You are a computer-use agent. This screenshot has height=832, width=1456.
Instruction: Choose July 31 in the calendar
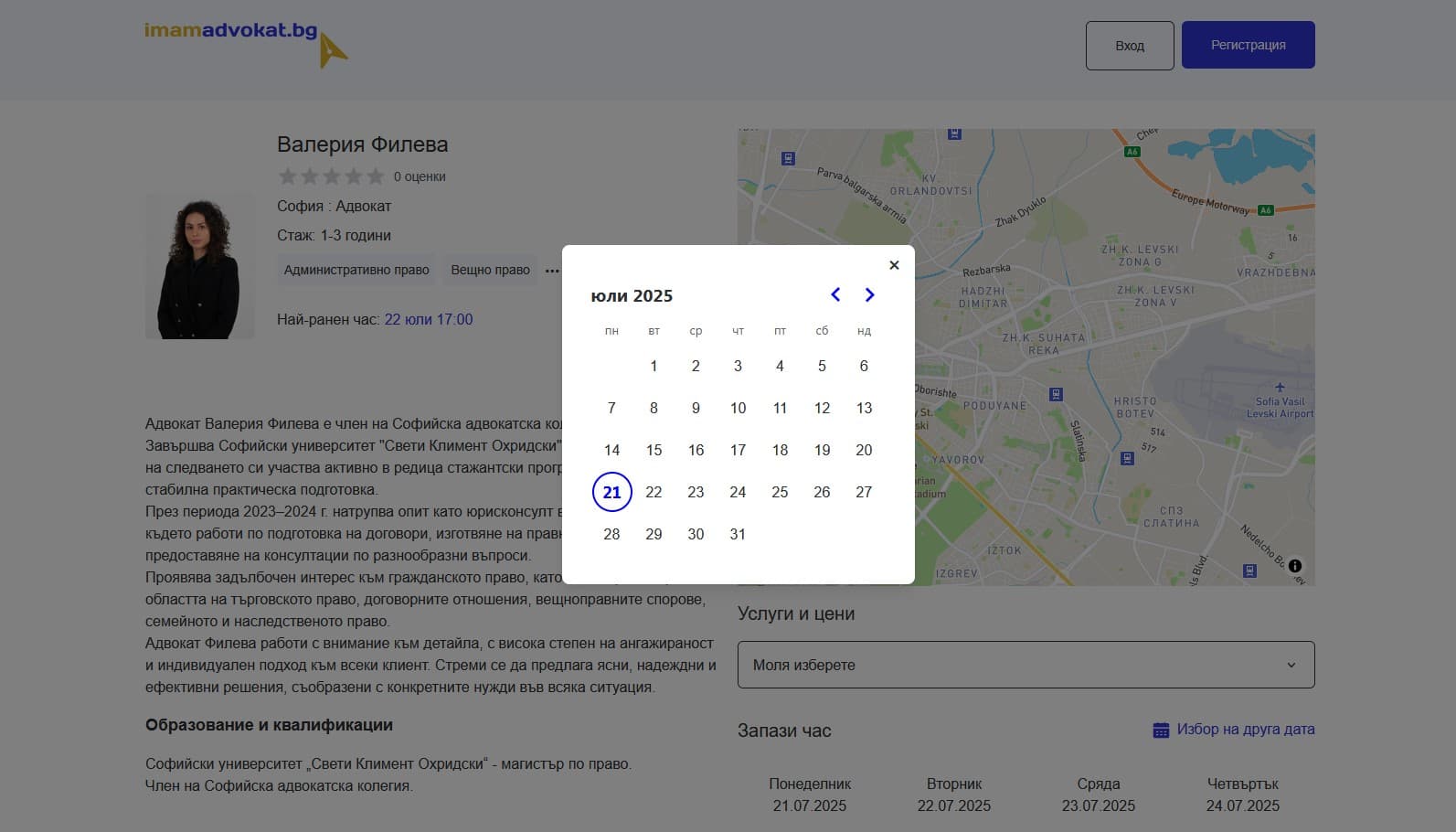pyautogui.click(x=738, y=534)
